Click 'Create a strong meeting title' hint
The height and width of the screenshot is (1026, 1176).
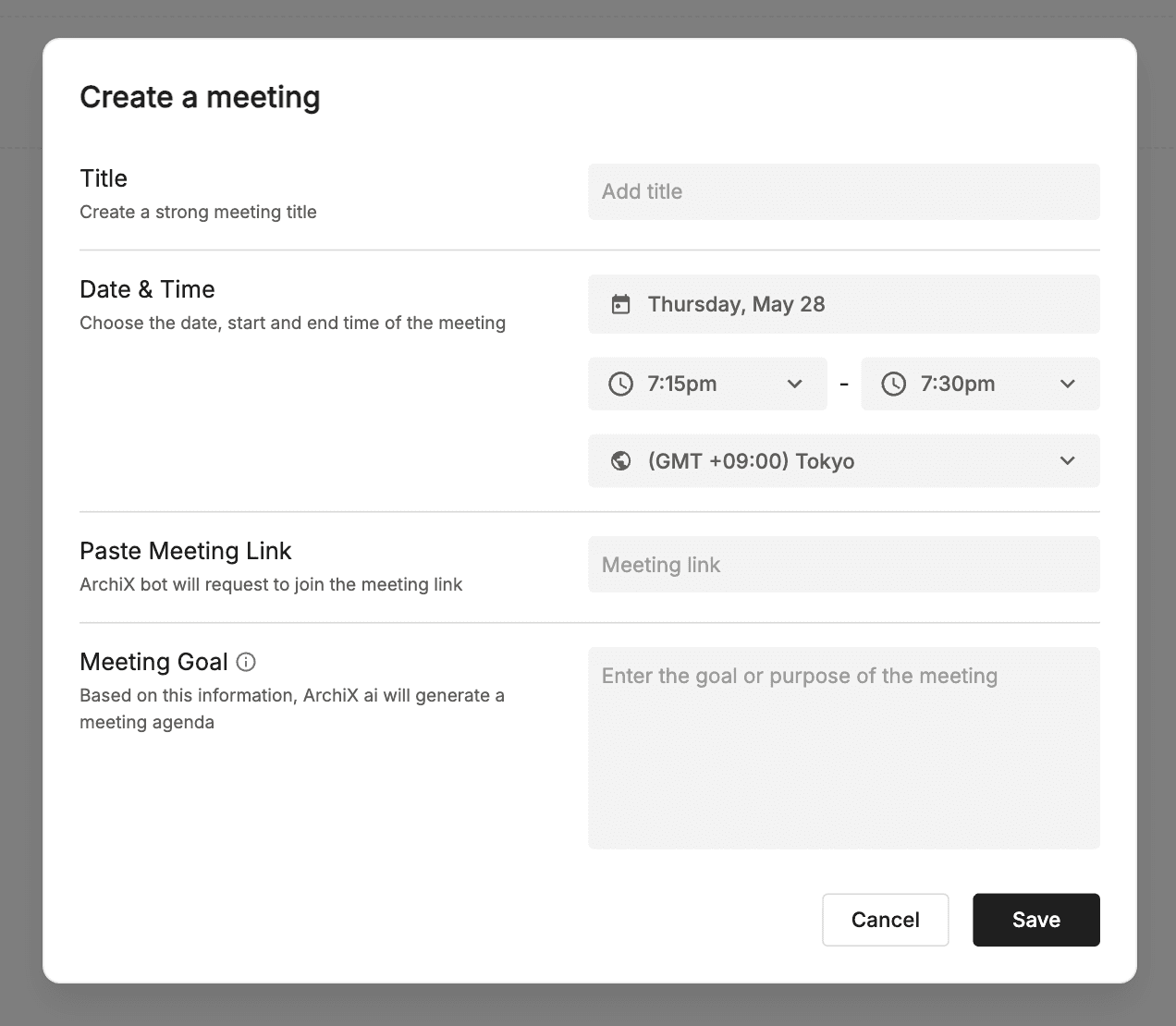(x=198, y=212)
